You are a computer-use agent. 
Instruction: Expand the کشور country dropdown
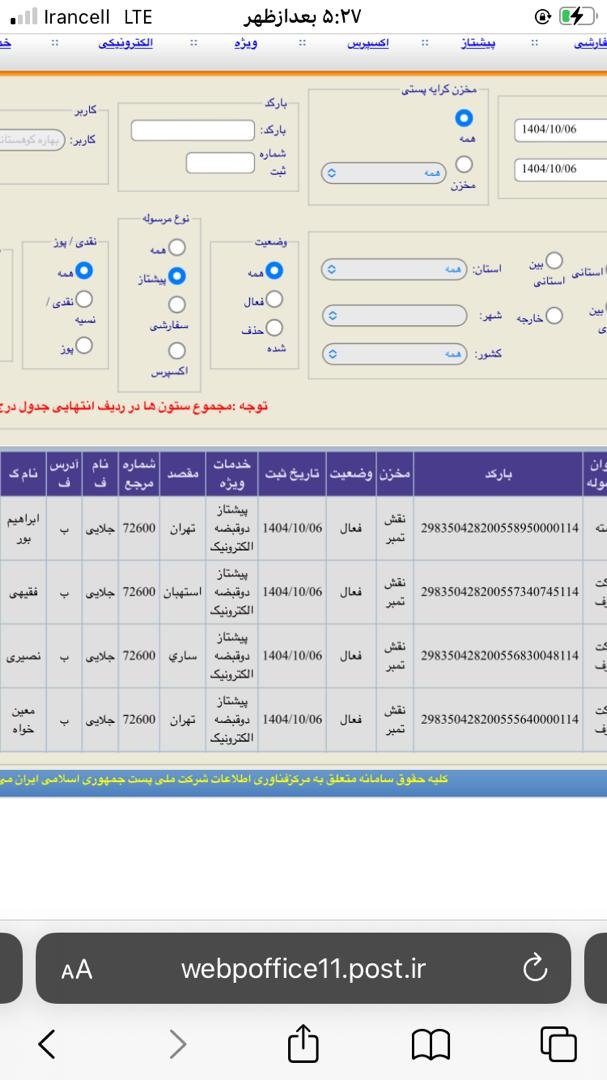tap(394, 355)
